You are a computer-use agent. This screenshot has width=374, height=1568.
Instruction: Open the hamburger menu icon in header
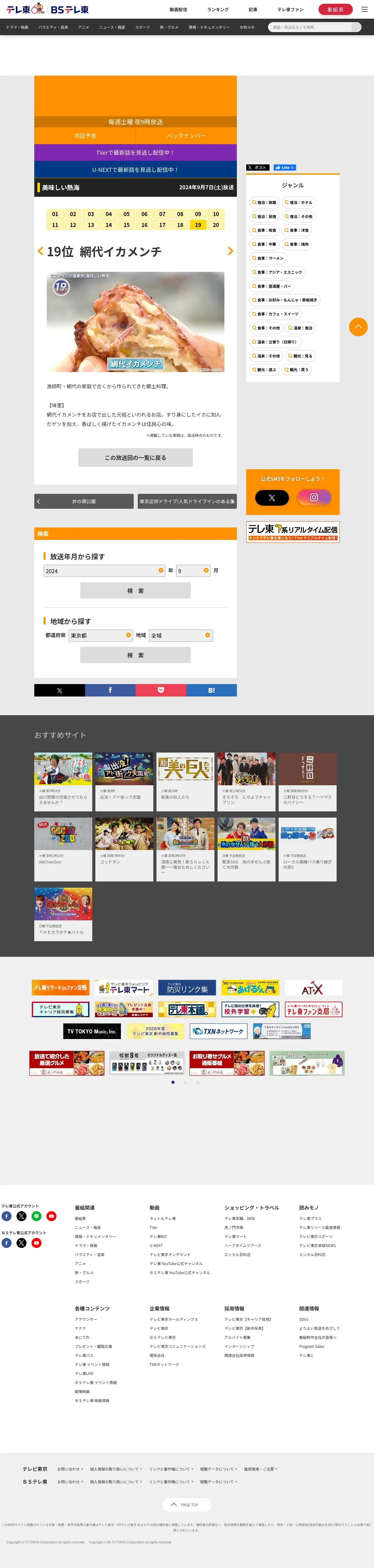[364, 9]
